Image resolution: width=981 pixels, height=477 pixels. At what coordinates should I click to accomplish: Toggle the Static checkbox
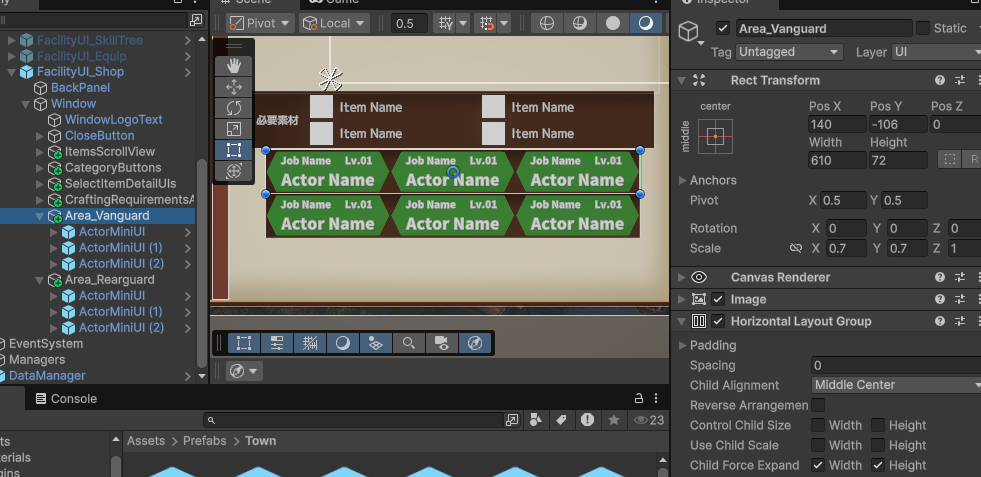[x=923, y=29]
